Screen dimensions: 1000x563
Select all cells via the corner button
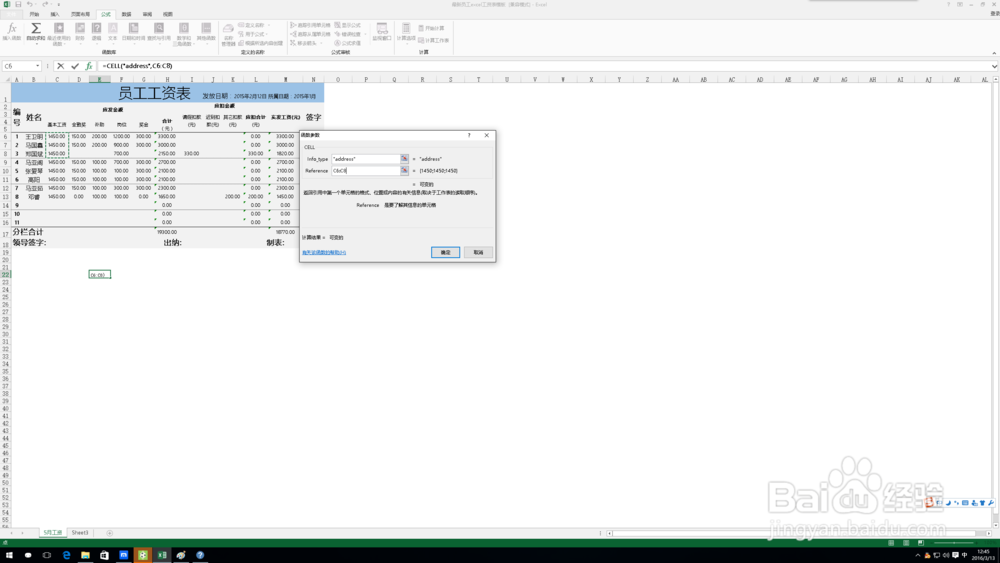click(6, 80)
